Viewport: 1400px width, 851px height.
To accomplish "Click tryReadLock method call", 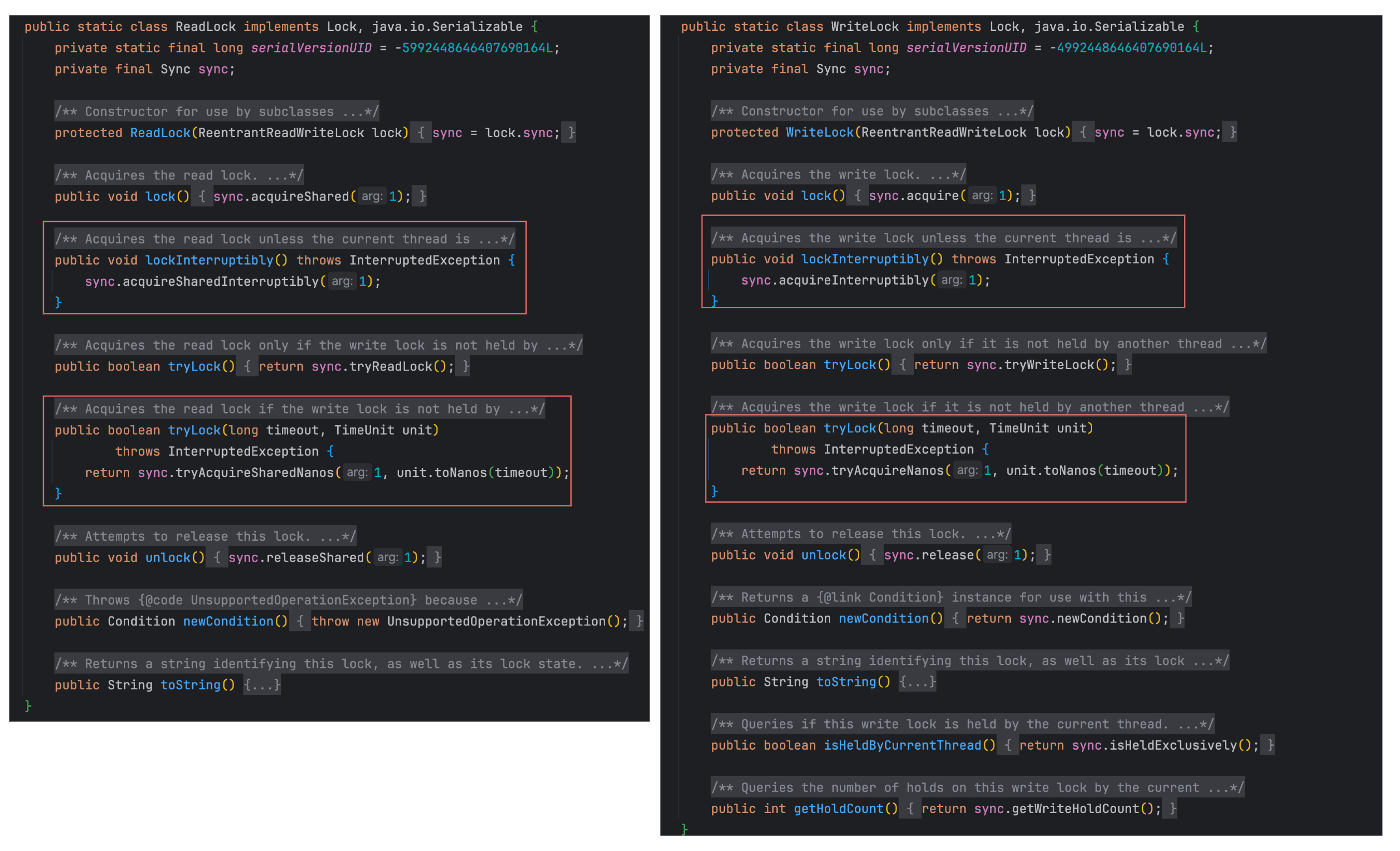I will (390, 367).
